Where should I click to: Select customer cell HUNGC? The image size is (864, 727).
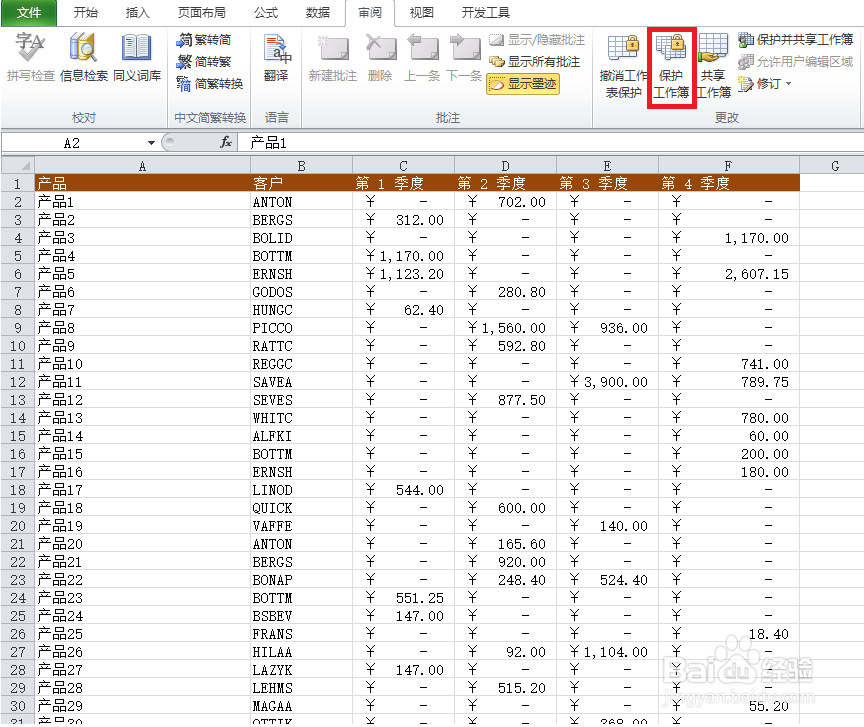point(301,310)
